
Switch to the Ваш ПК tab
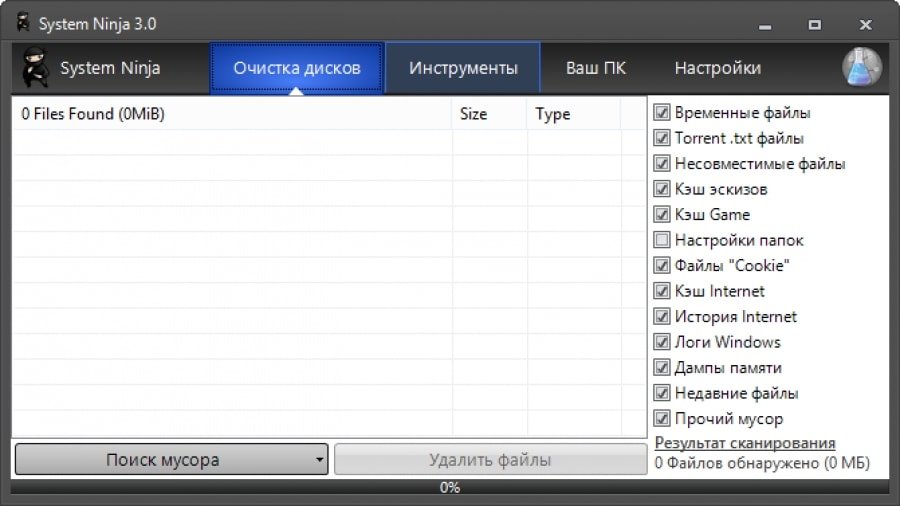tap(596, 68)
